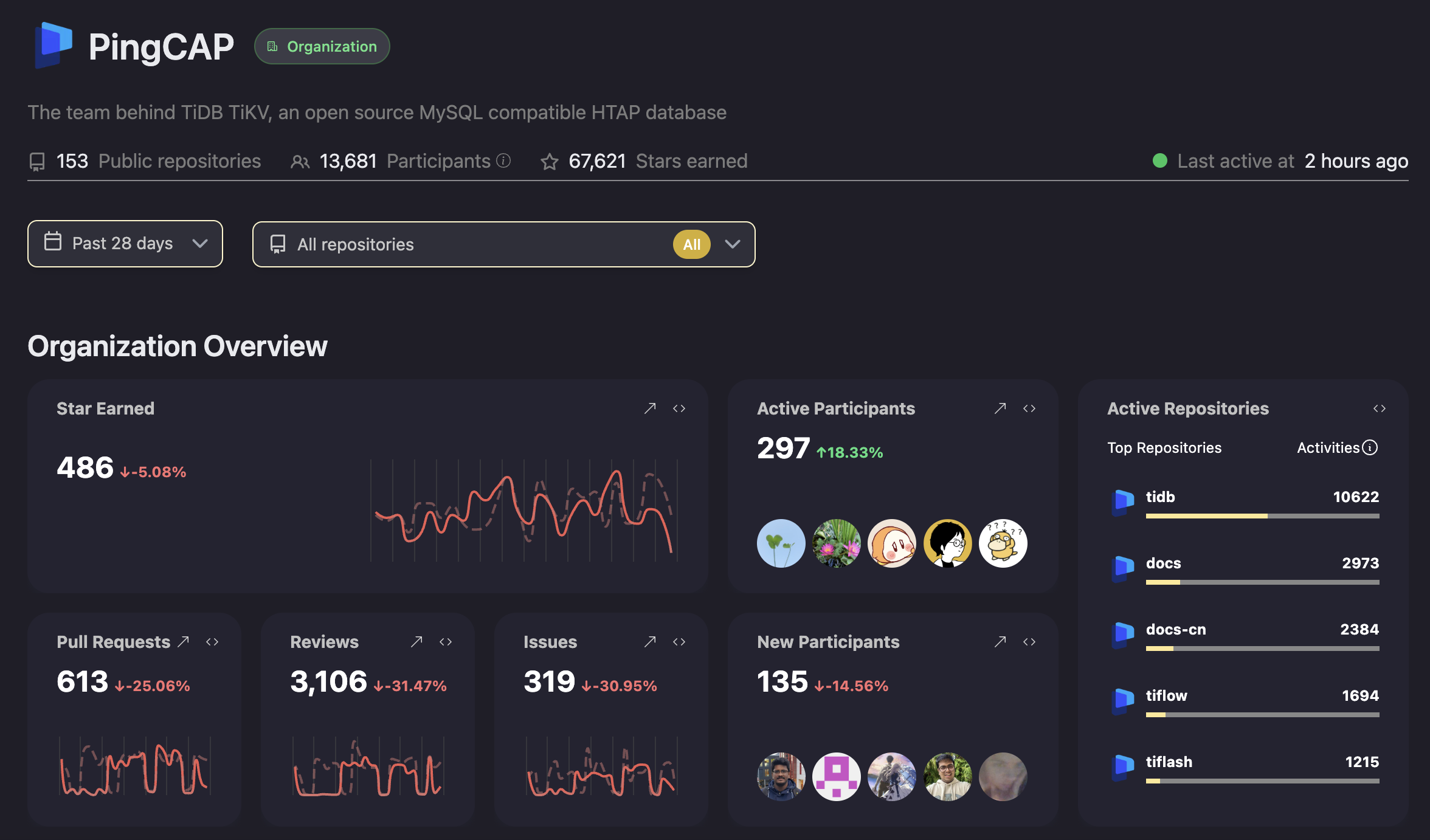Click the tidb repository logo icon
Viewport: 1430px width, 840px height.
coord(1123,502)
